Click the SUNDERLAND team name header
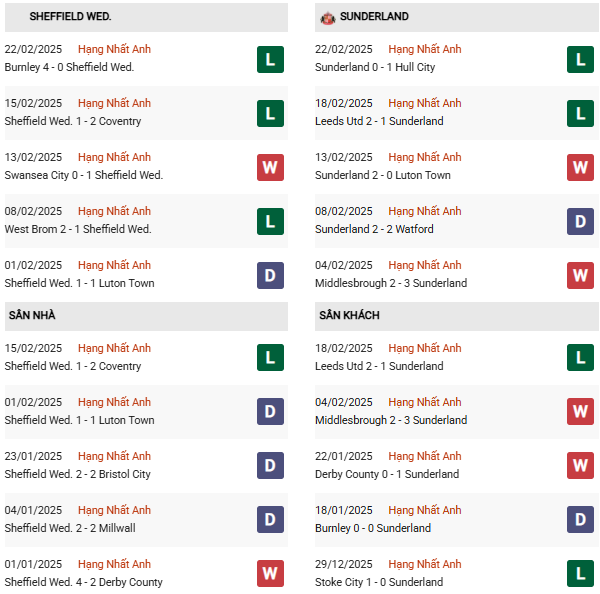 [x=374, y=17]
